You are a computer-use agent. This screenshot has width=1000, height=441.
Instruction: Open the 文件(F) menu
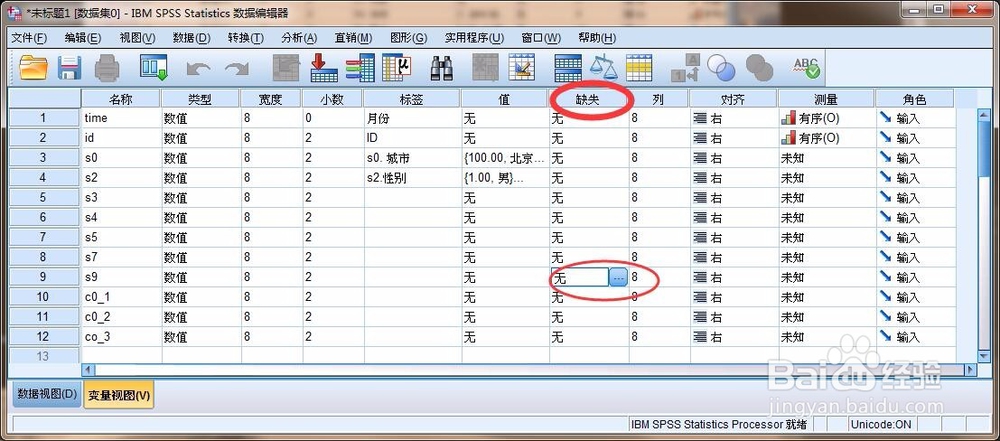[29, 38]
